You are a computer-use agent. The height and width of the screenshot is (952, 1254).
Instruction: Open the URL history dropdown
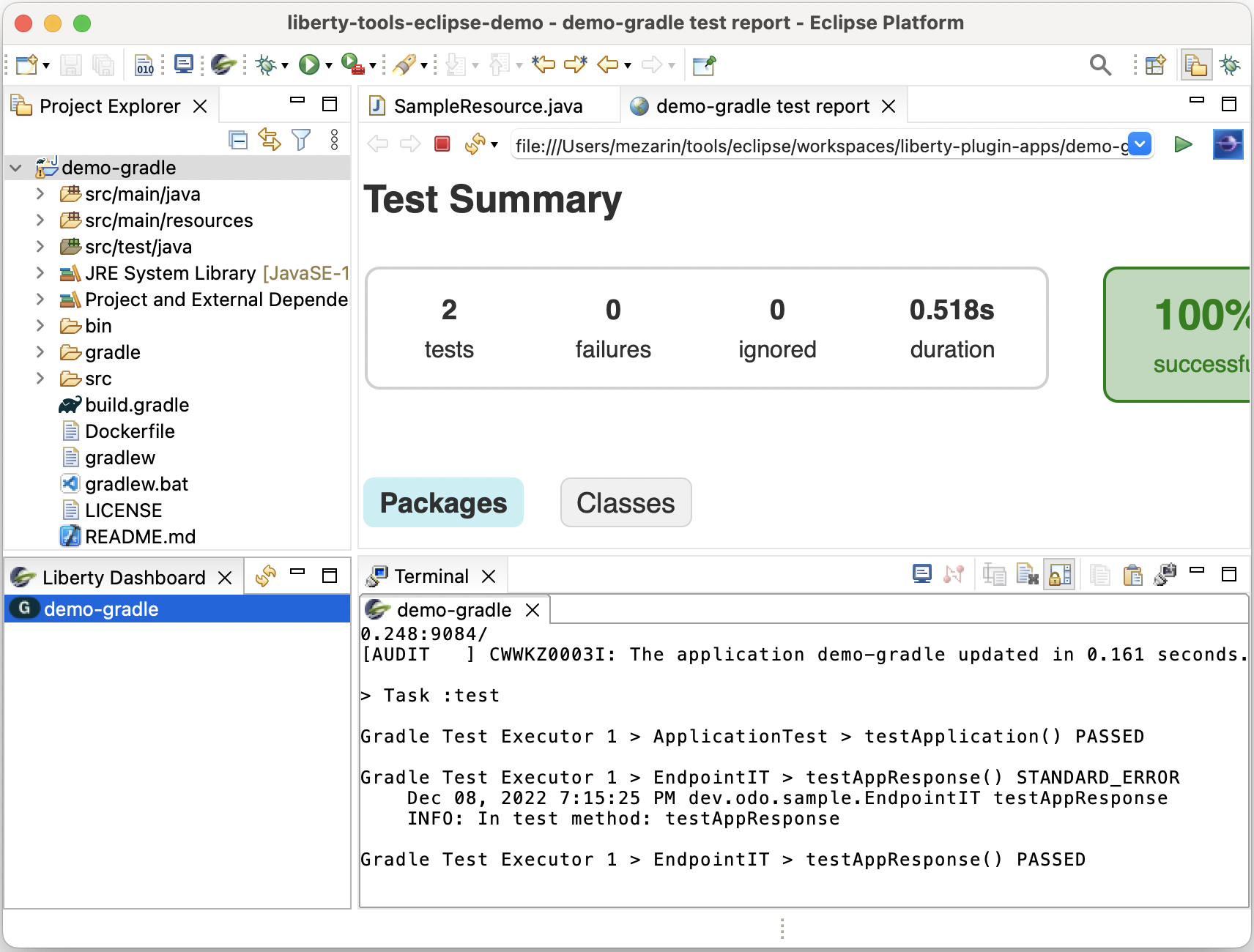coord(1140,144)
